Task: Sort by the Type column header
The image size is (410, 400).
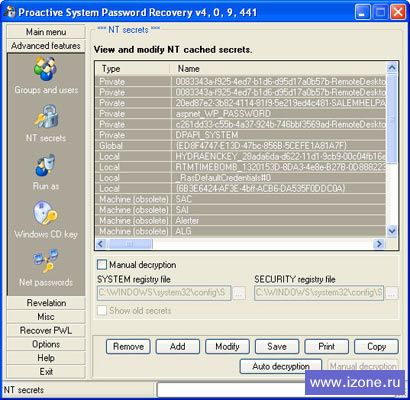Action: pyautogui.click(x=133, y=69)
